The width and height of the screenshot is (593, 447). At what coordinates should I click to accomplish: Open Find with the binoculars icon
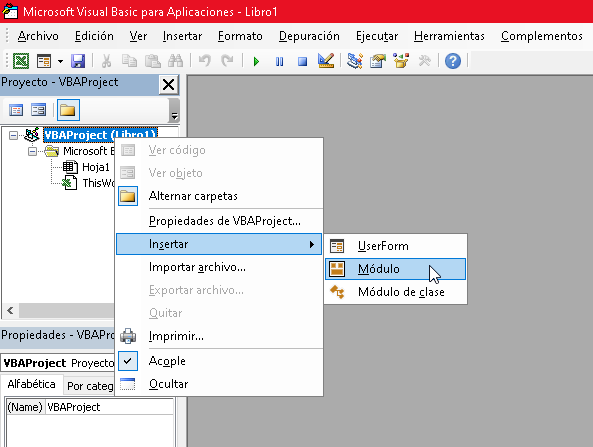pyautogui.click(x=175, y=61)
